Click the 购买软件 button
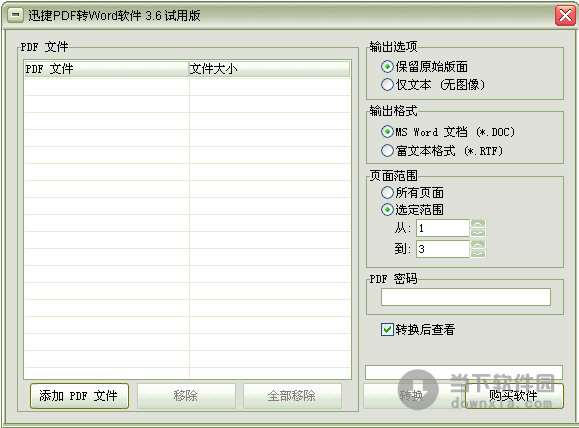This screenshot has width=579, height=428. 514,396
